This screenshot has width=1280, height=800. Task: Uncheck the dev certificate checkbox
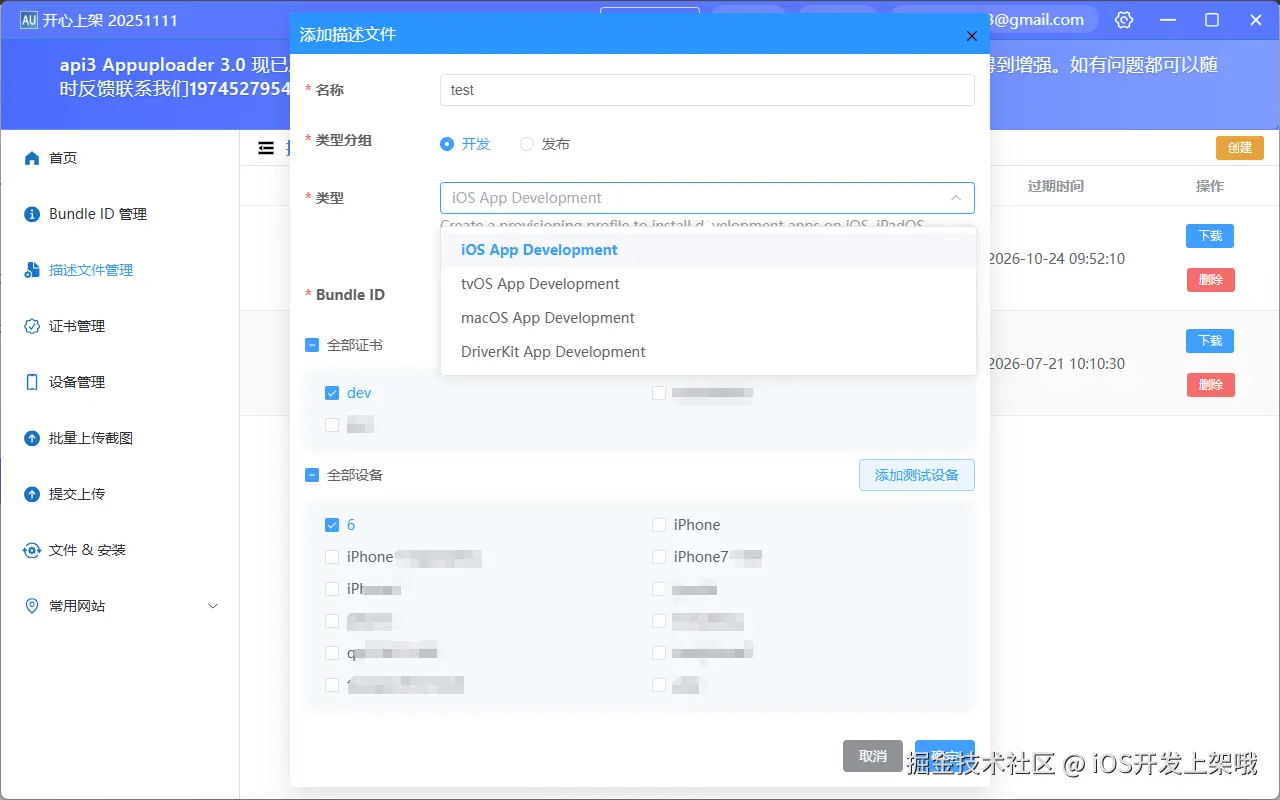[332, 393]
